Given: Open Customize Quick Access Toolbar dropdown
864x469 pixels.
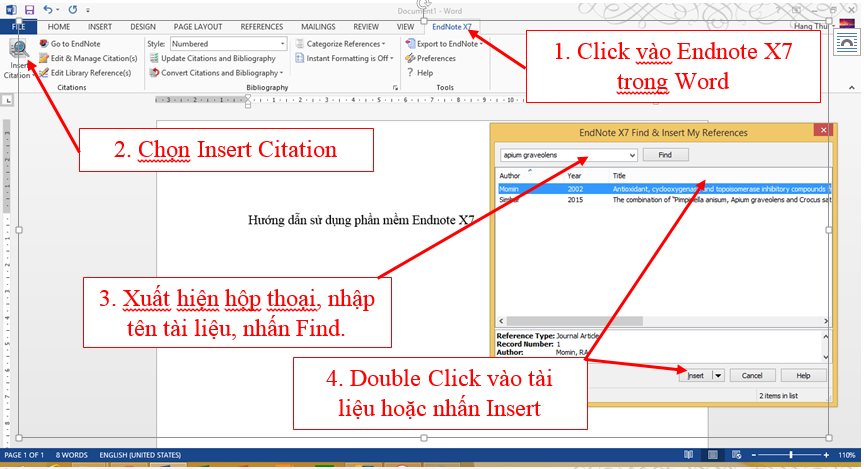Looking at the screenshot, I should point(88,10).
